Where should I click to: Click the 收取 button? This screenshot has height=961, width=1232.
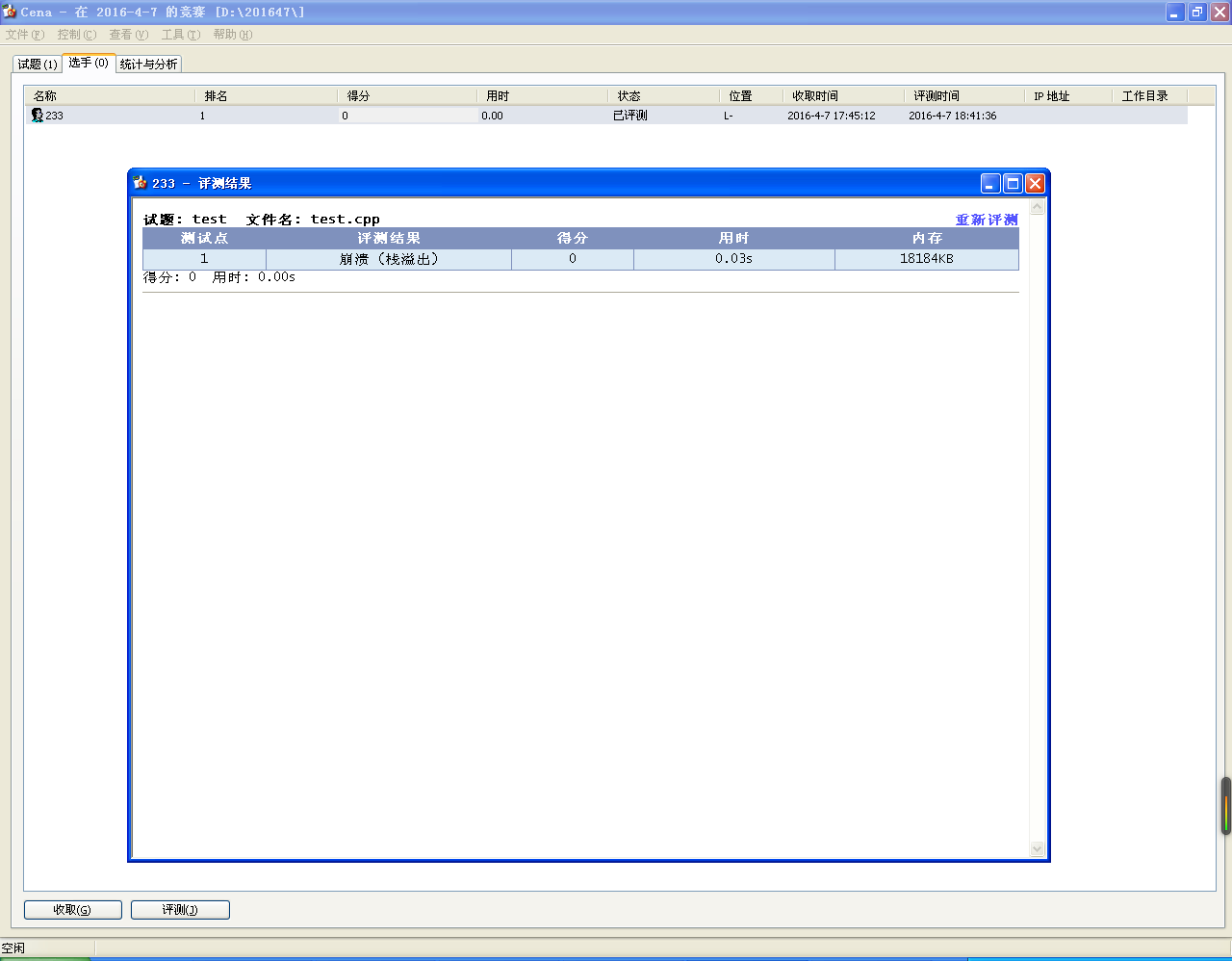coord(73,910)
